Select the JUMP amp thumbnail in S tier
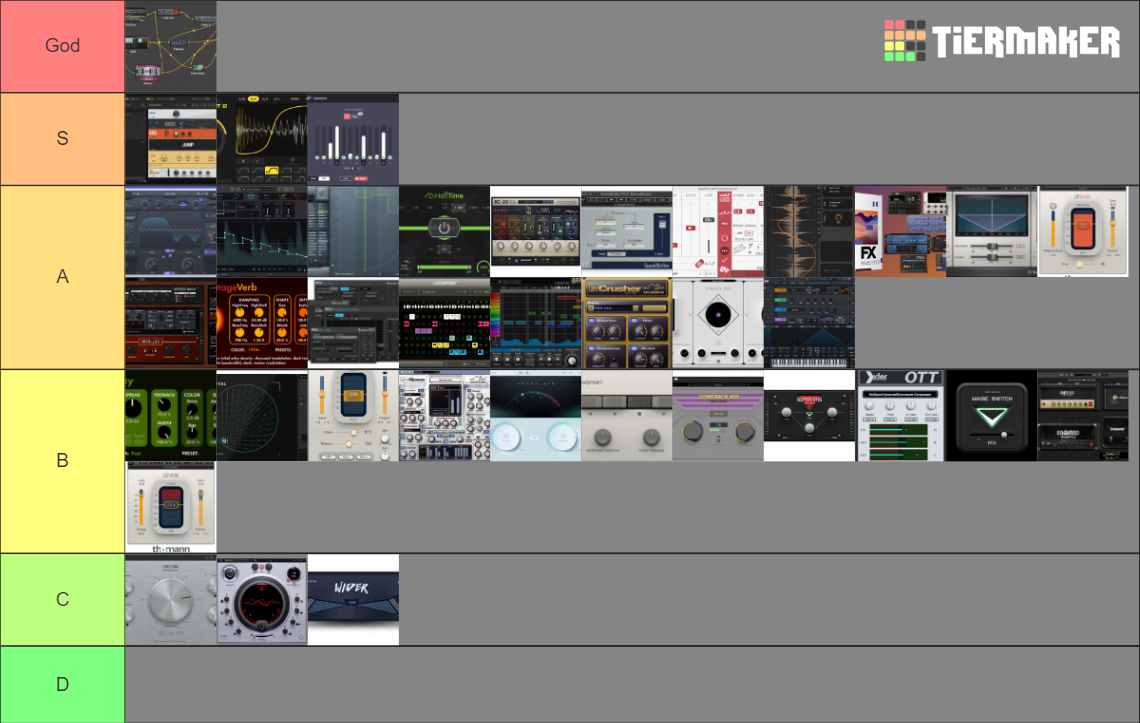Screen dimensions: 1140x723 tap(171, 139)
